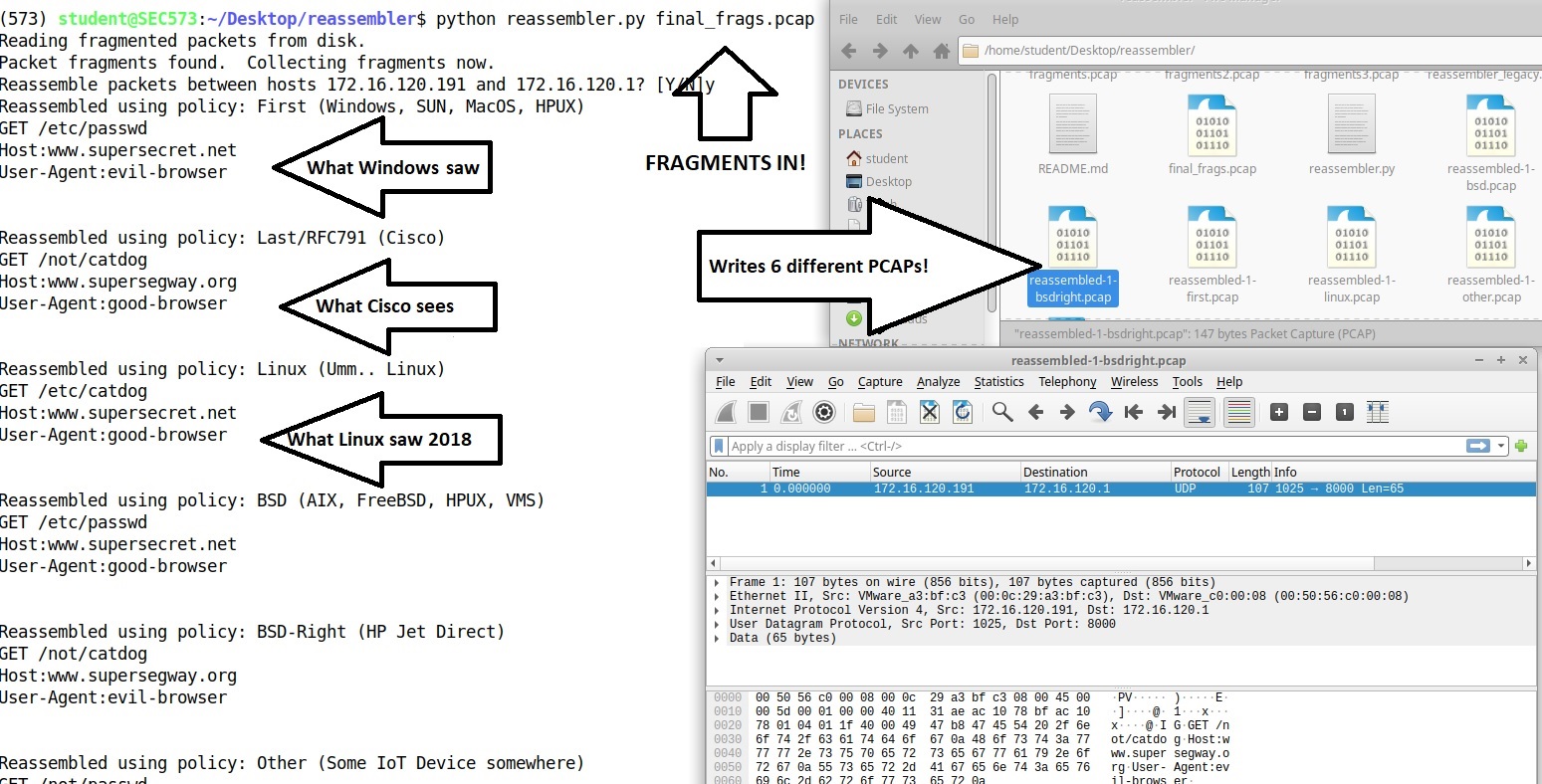The image size is (1542, 784).
Task: Open Wireshark Statistics menu
Action: pyautogui.click(x=998, y=381)
